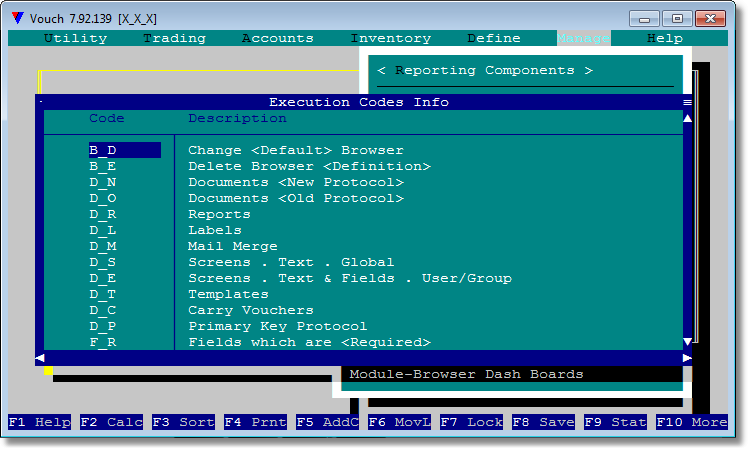This screenshot has width=748, height=450.
Task: Click the scroll right arrow at bottom of browser
Action: (x=687, y=358)
